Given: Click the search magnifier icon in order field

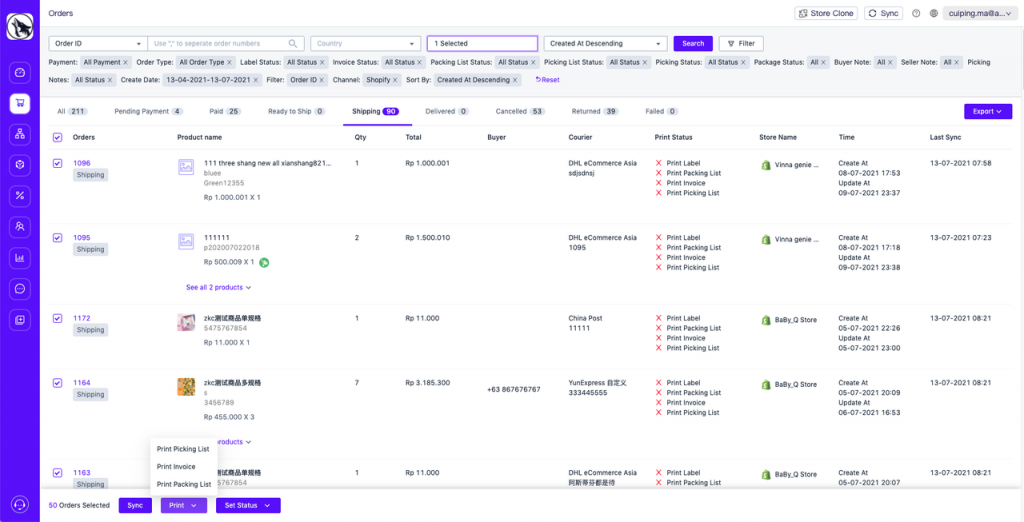Looking at the screenshot, I should 293,44.
